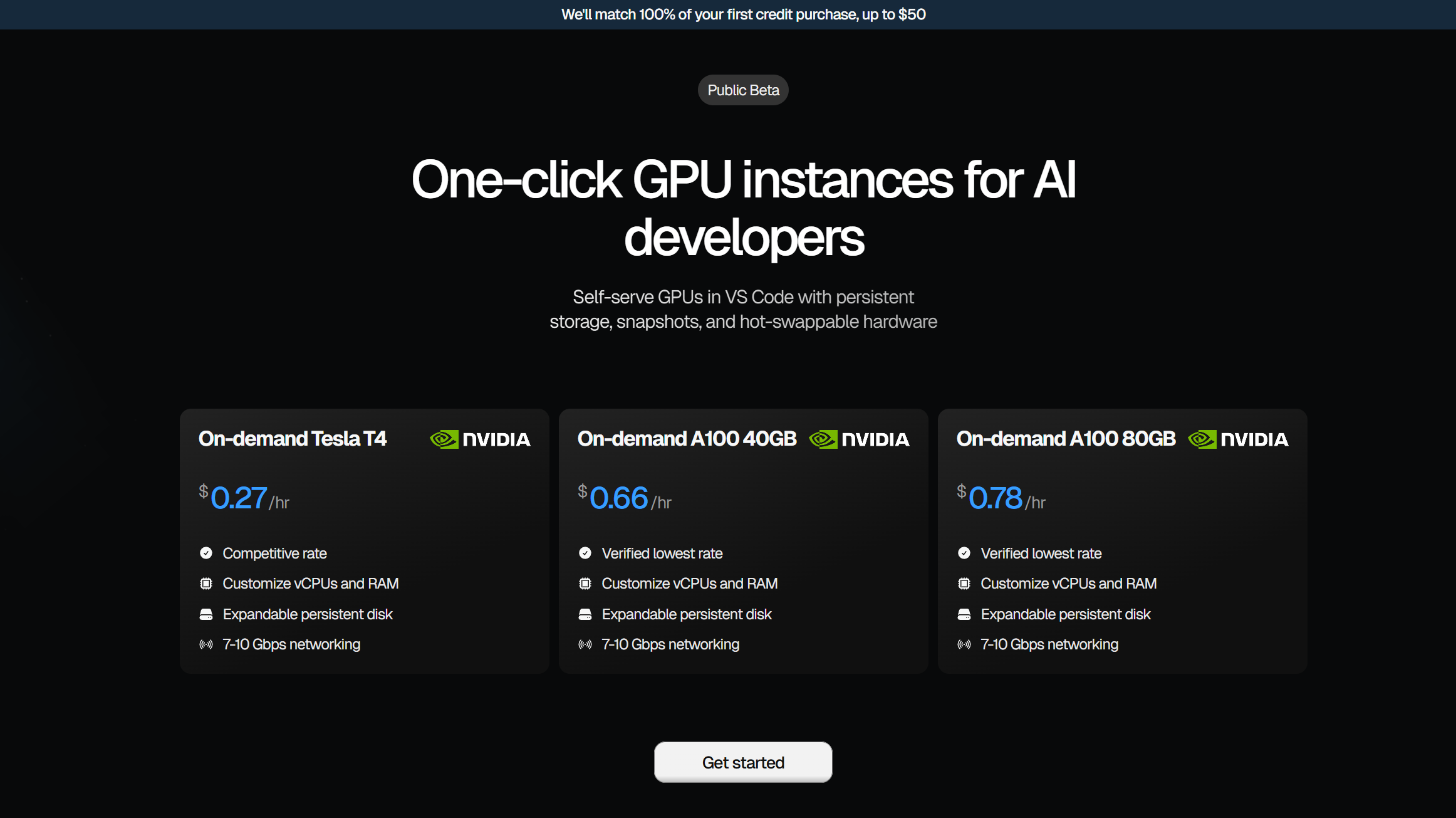Click disk icon in A100 40GB card
The image size is (1456, 818).
tap(585, 614)
